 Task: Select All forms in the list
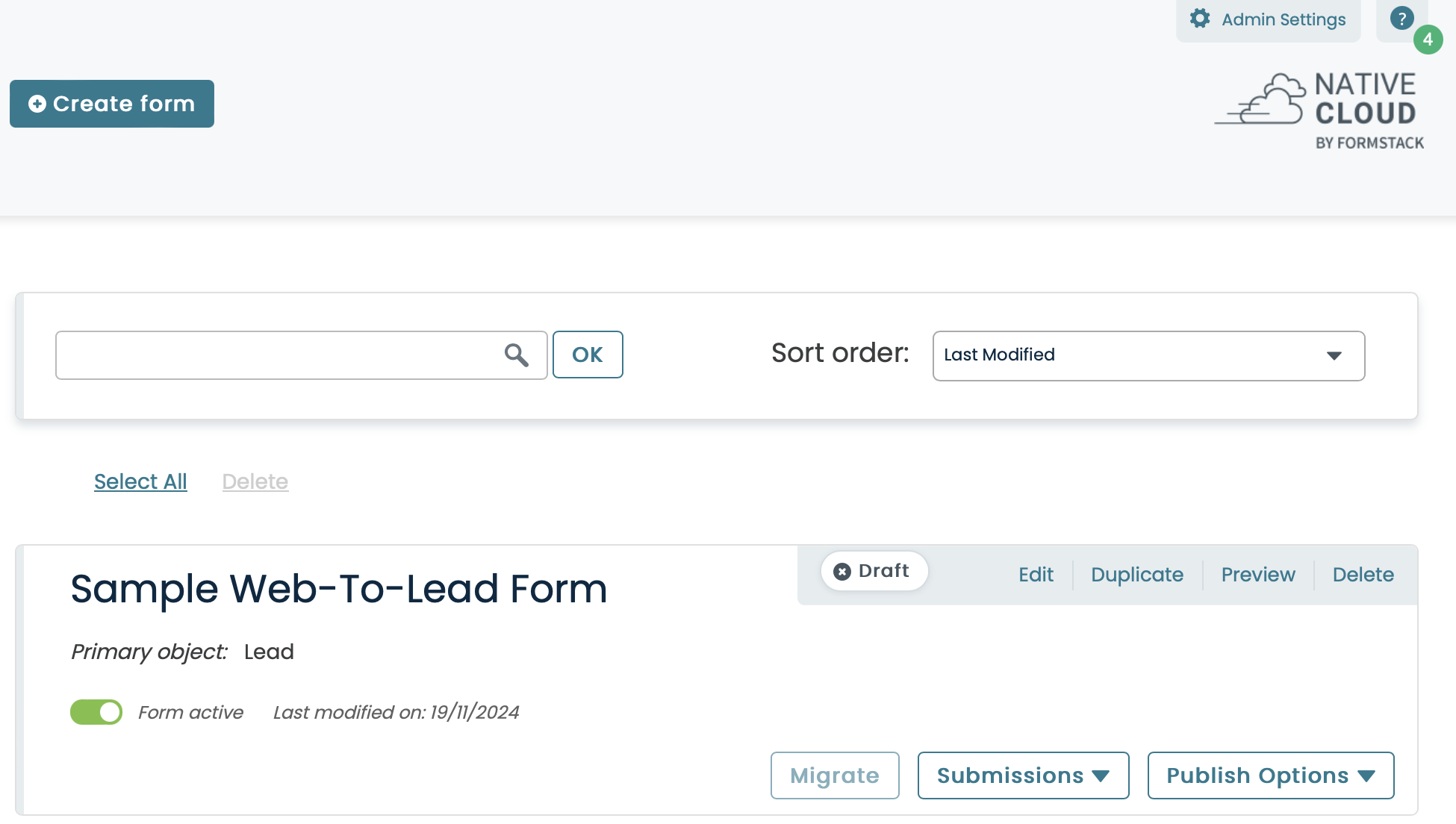point(140,481)
